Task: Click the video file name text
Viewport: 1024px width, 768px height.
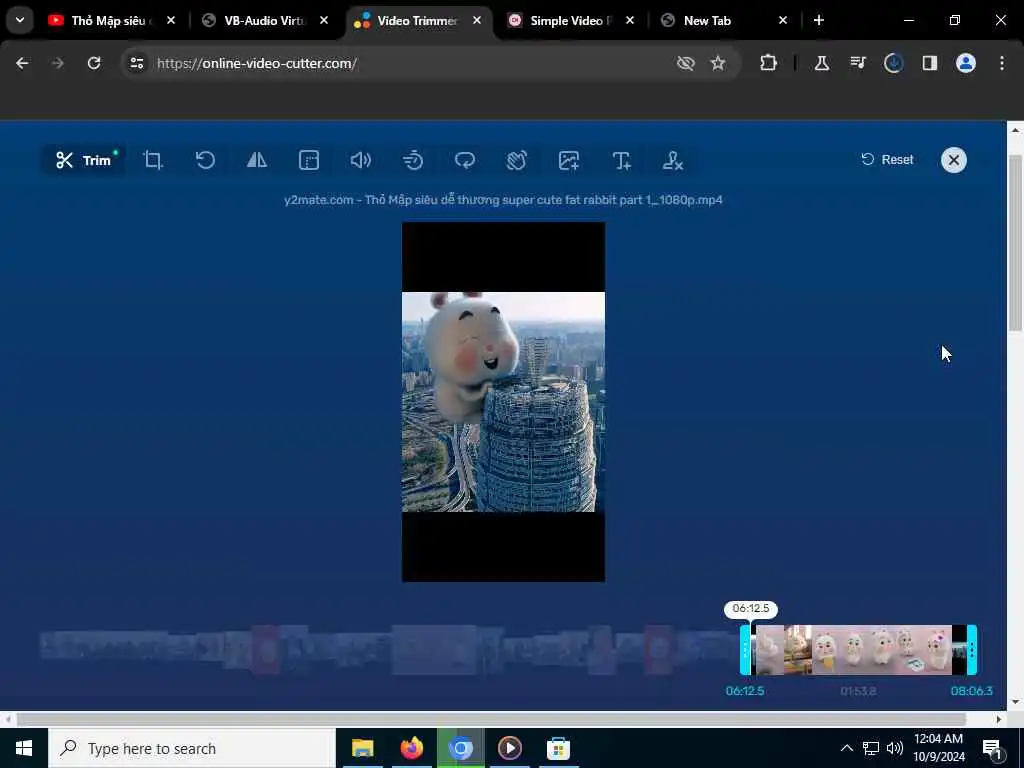Action: [x=504, y=200]
